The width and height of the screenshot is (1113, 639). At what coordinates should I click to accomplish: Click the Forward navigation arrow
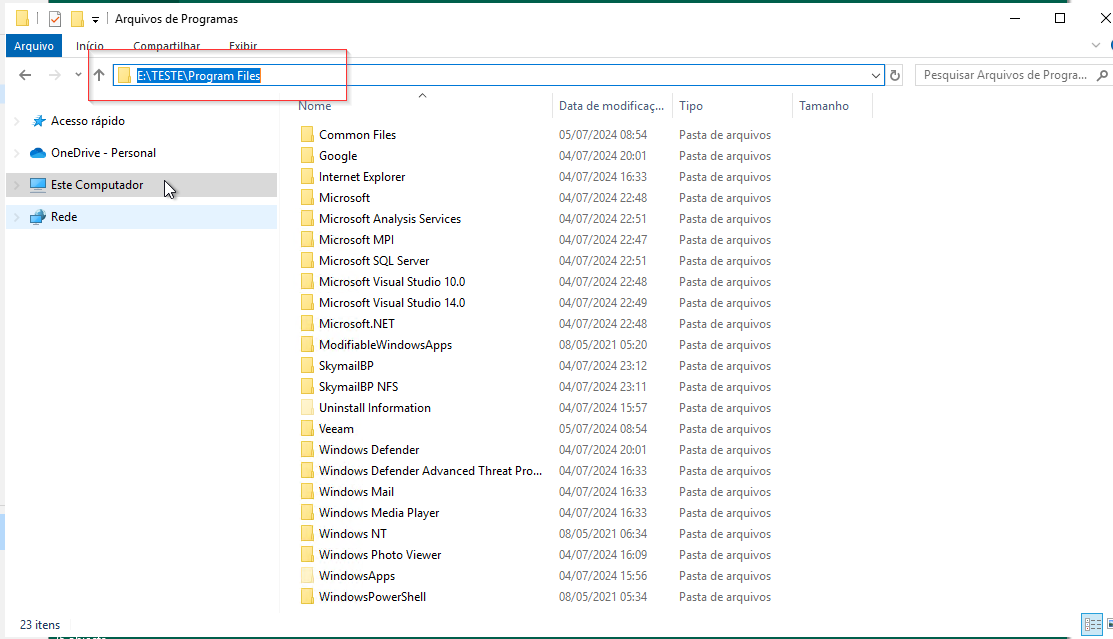tap(55, 75)
